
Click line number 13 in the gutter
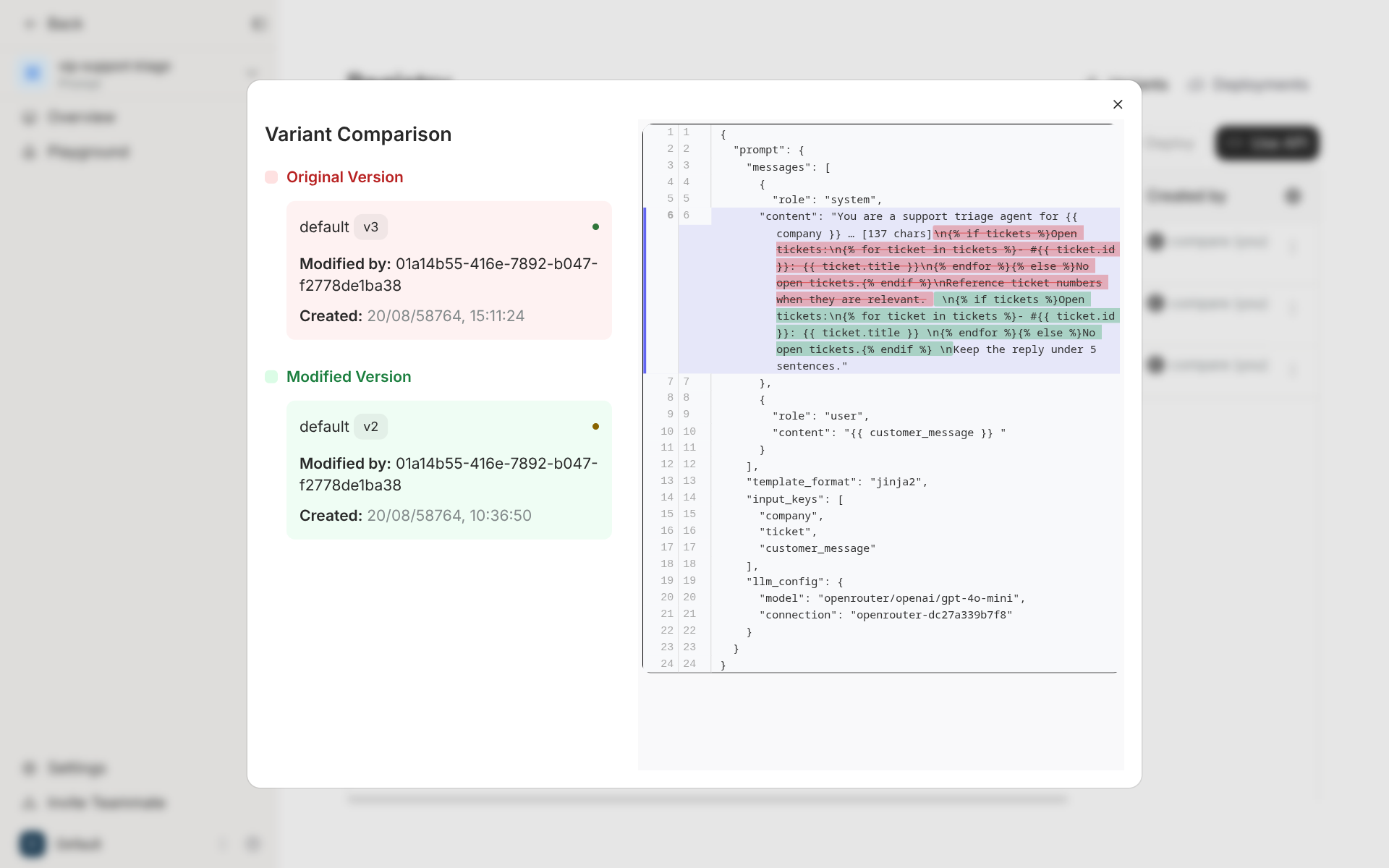667,481
